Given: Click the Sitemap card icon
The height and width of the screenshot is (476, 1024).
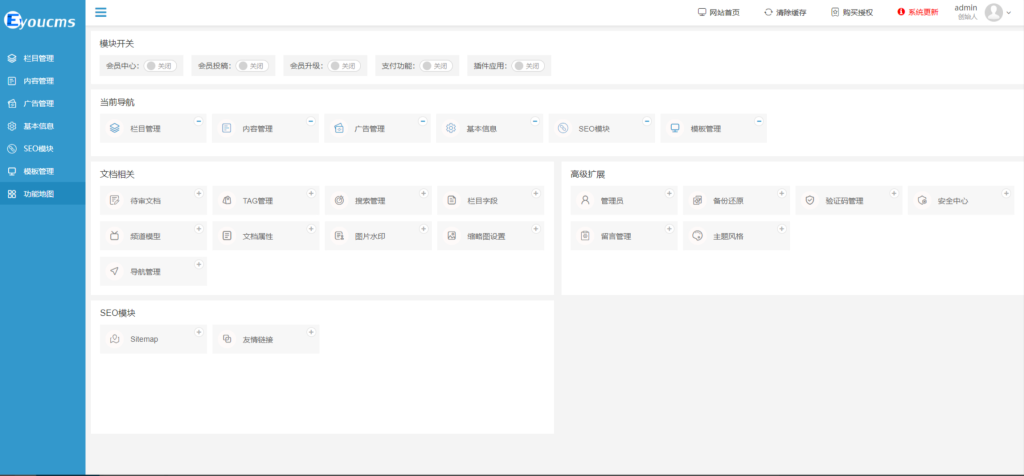Looking at the screenshot, I should click(115, 339).
